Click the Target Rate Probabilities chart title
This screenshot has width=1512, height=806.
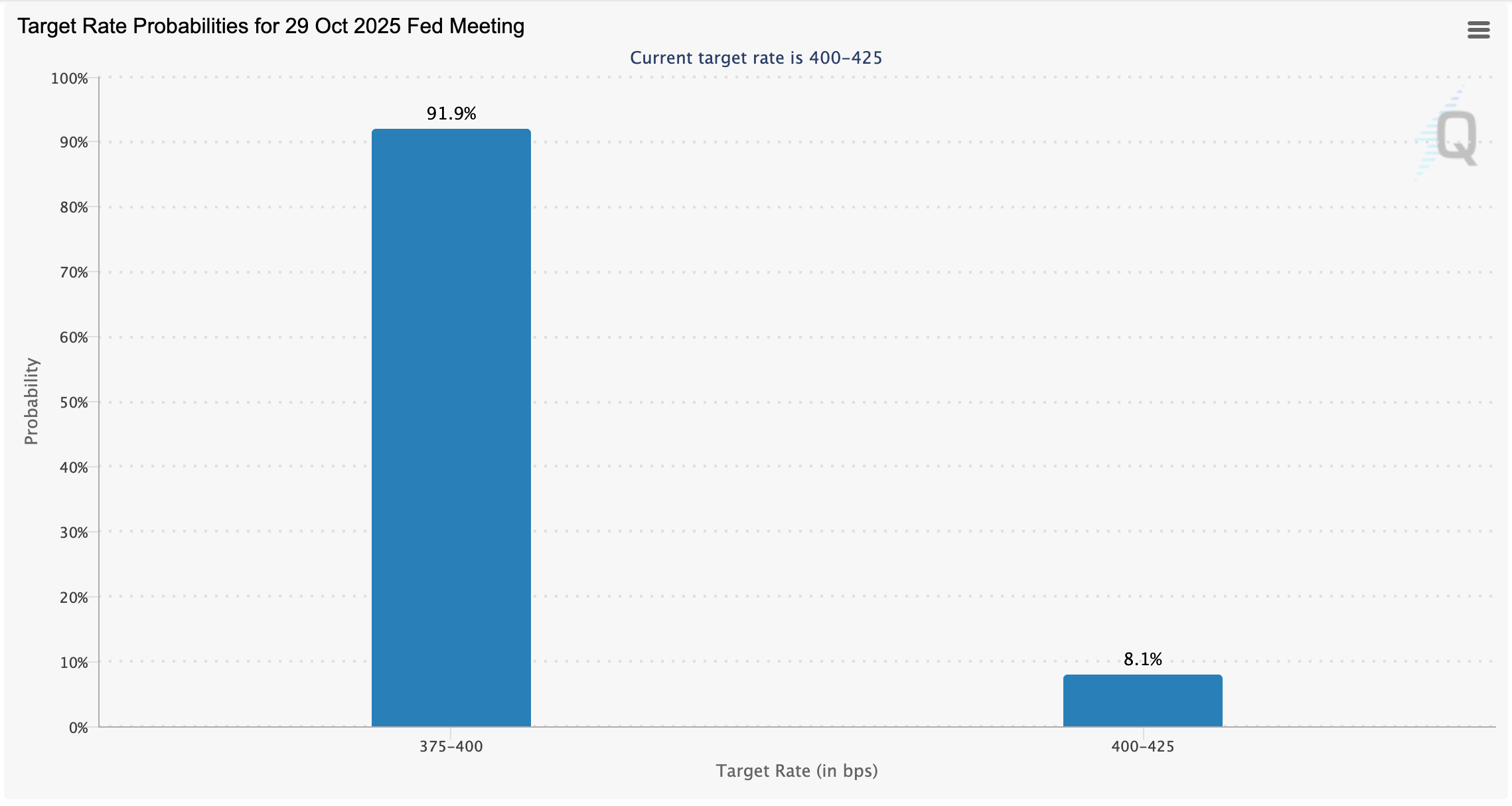click(271, 27)
